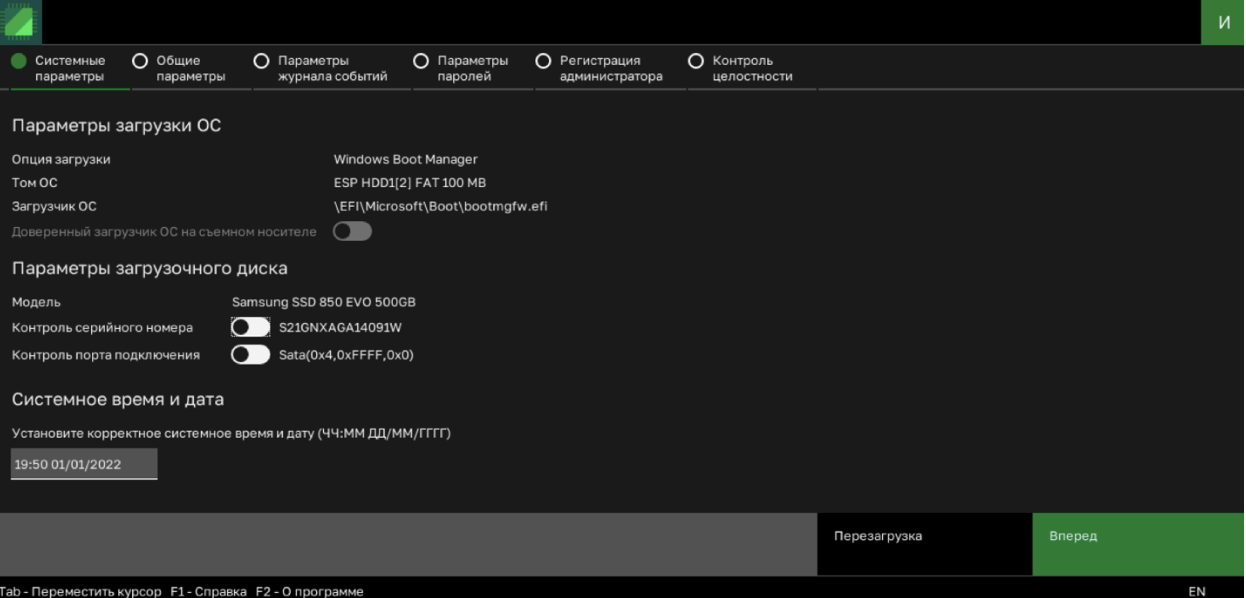Toggle Контроль серийного номера on
Viewport: 1246px width, 598px height.
[x=250, y=328]
